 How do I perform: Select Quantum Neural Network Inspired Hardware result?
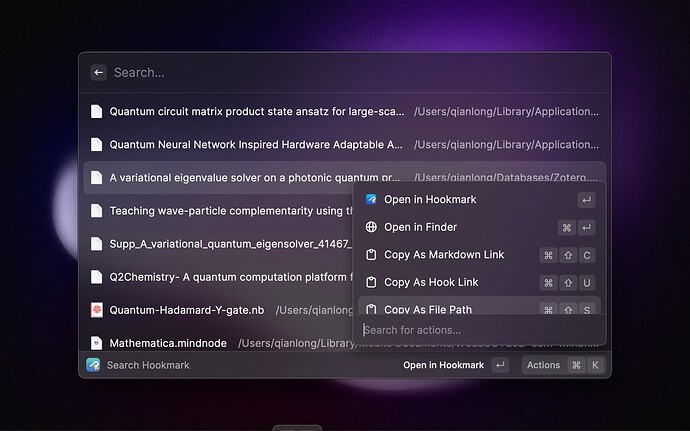pos(345,144)
